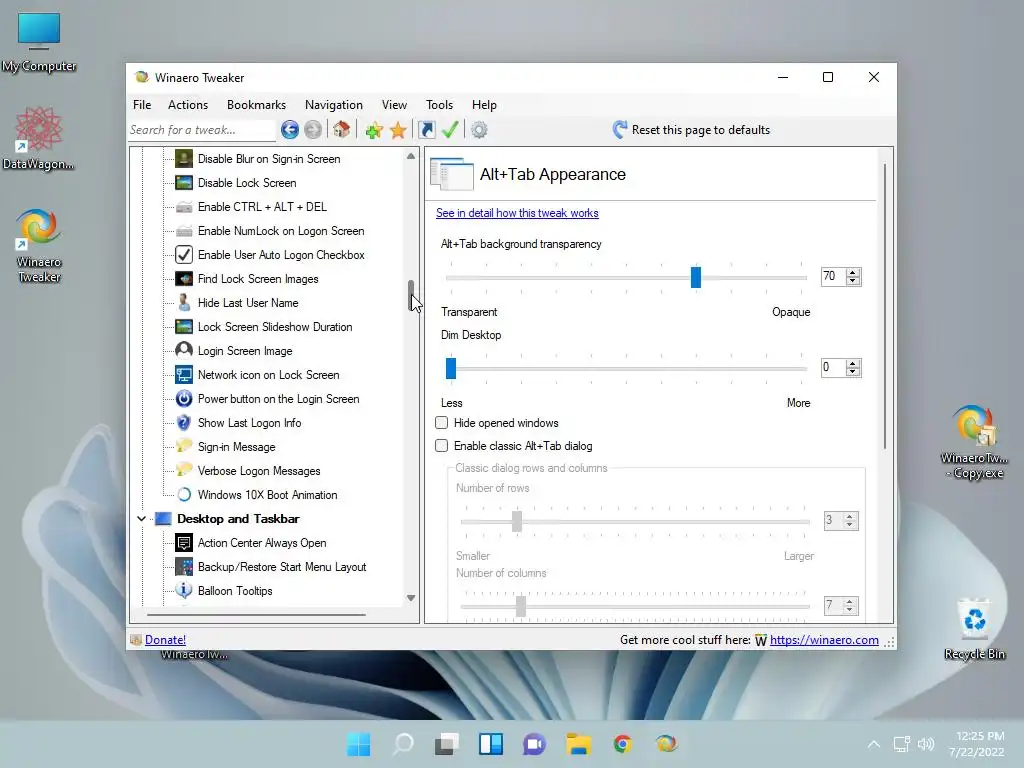1024x768 pixels.
Task: Open the View menu
Action: (x=394, y=104)
